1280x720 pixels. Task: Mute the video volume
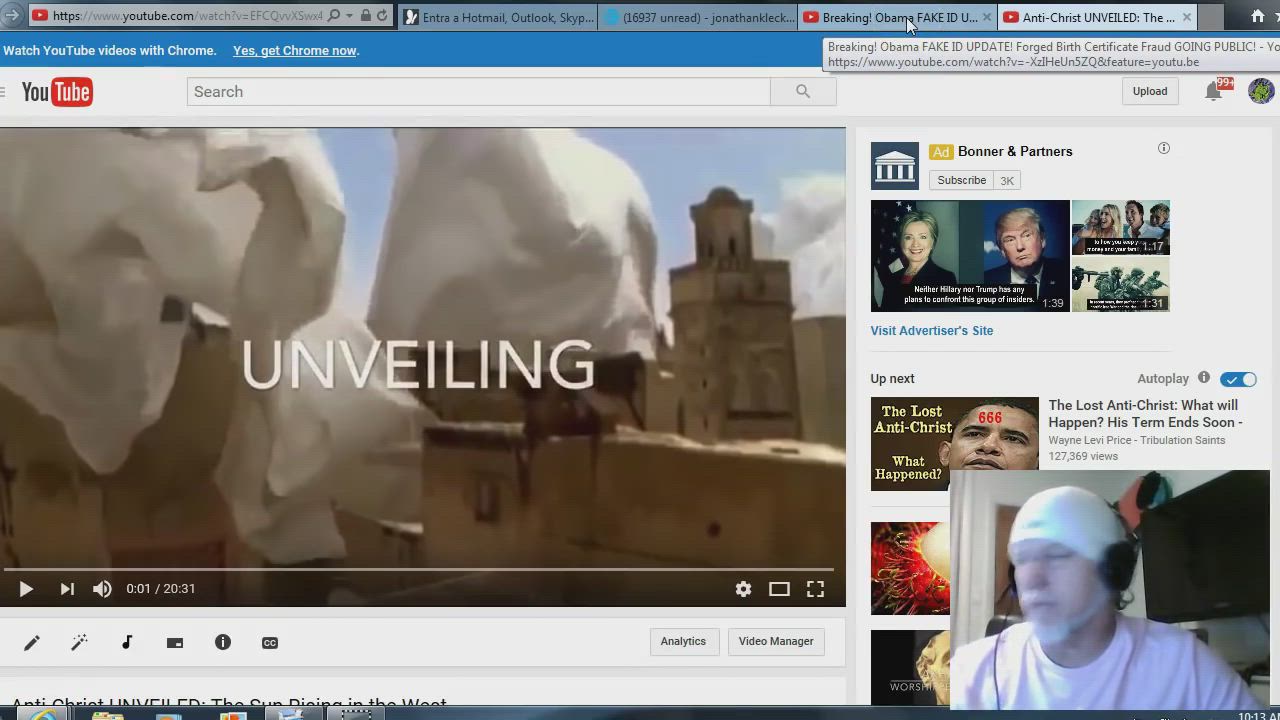pyautogui.click(x=102, y=589)
